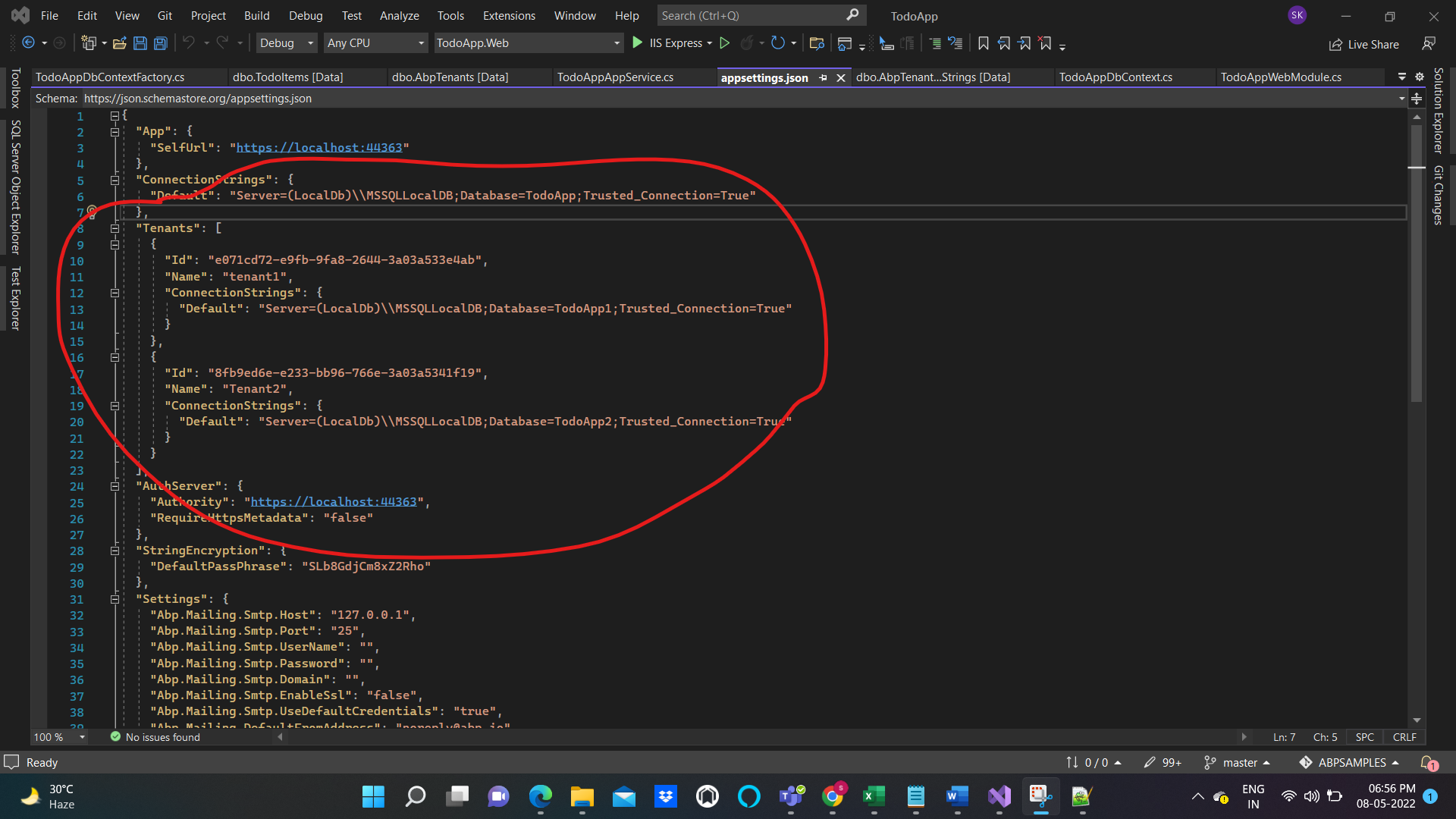
Task: Start debugging with IIS Express
Action: [638, 43]
